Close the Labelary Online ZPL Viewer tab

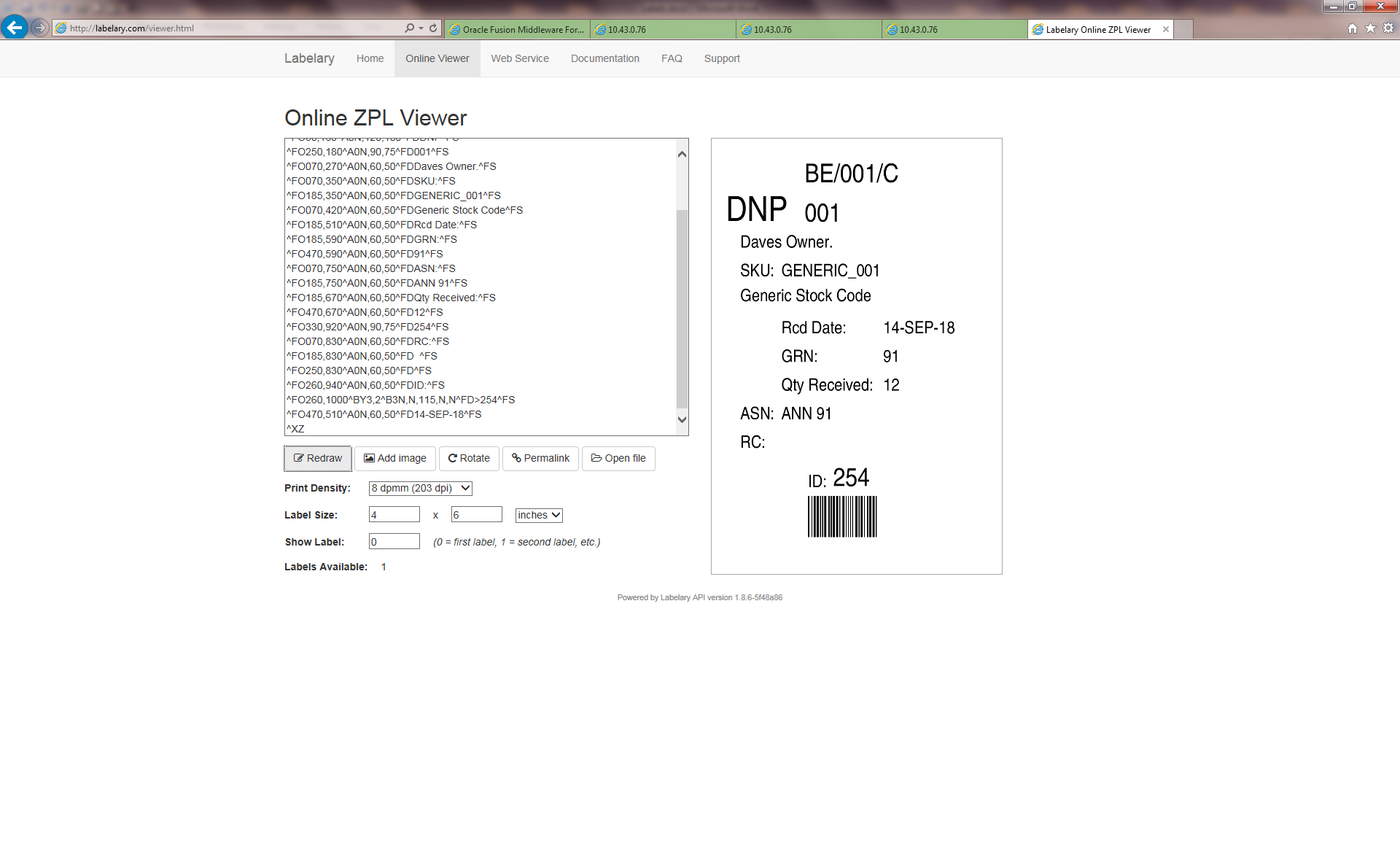pos(1166,30)
